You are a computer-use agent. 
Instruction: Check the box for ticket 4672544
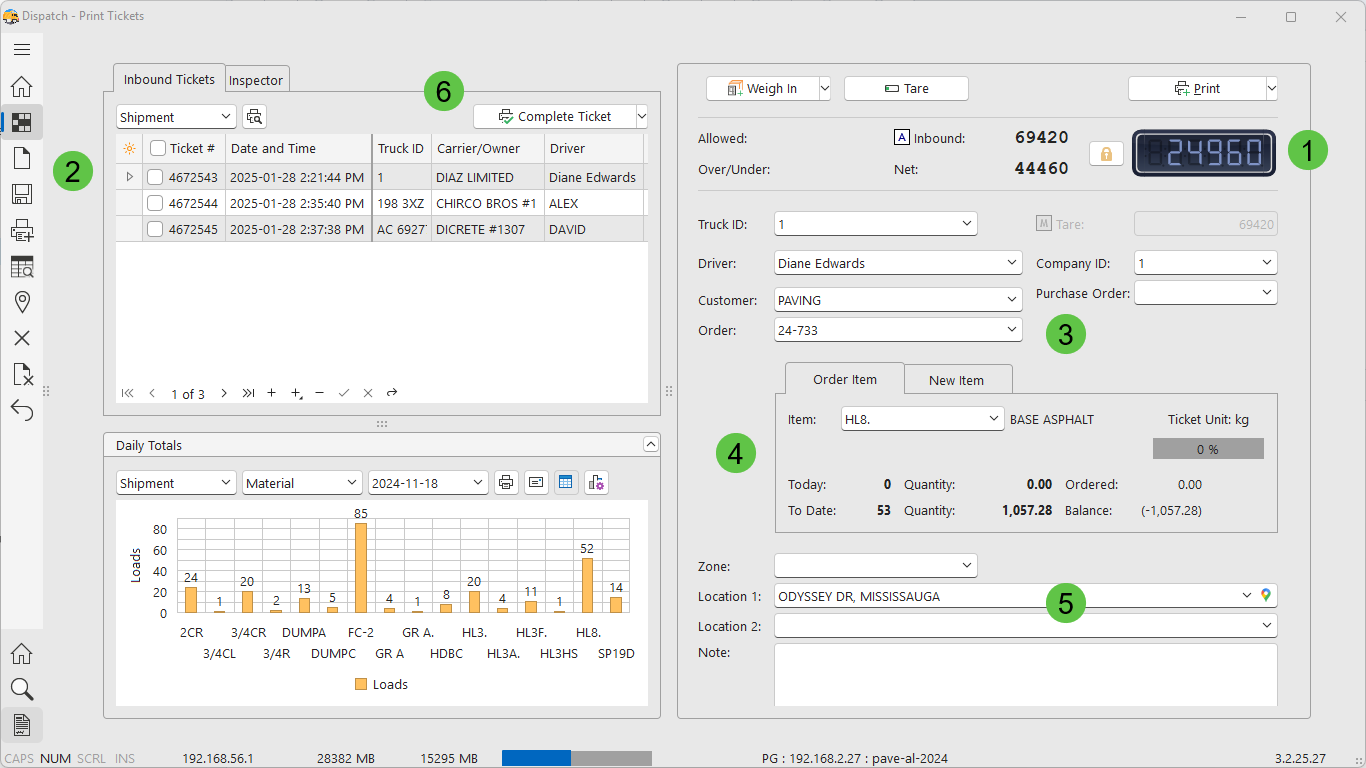[155, 203]
